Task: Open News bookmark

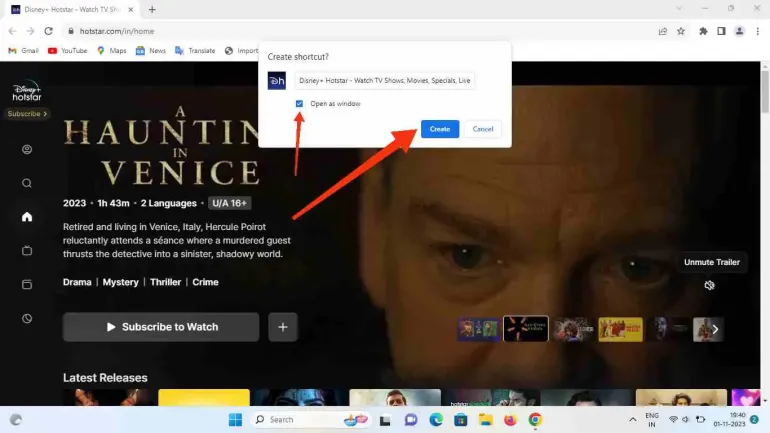Action: click(151, 51)
